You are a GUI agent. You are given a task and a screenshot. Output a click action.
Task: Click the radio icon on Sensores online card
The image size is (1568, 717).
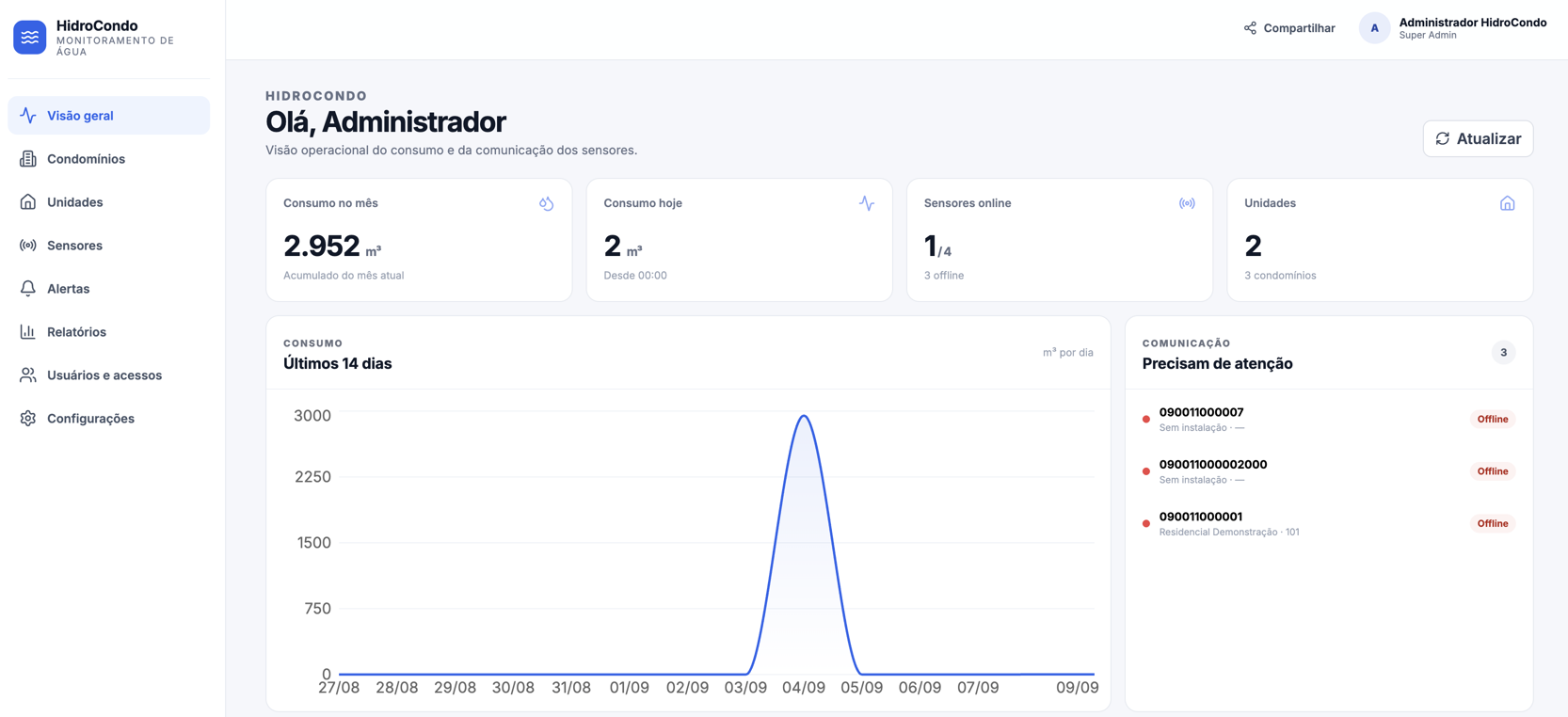pos(1187,203)
